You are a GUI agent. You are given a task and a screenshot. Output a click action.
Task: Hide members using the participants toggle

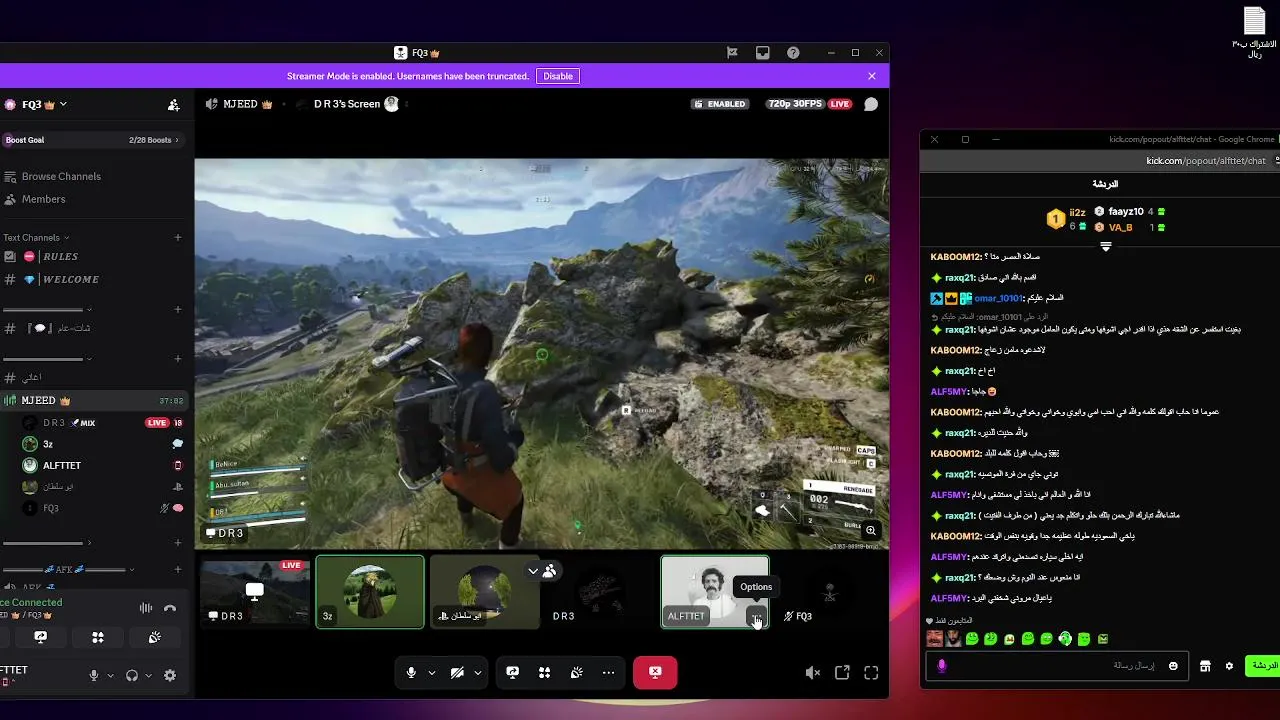[x=541, y=571]
